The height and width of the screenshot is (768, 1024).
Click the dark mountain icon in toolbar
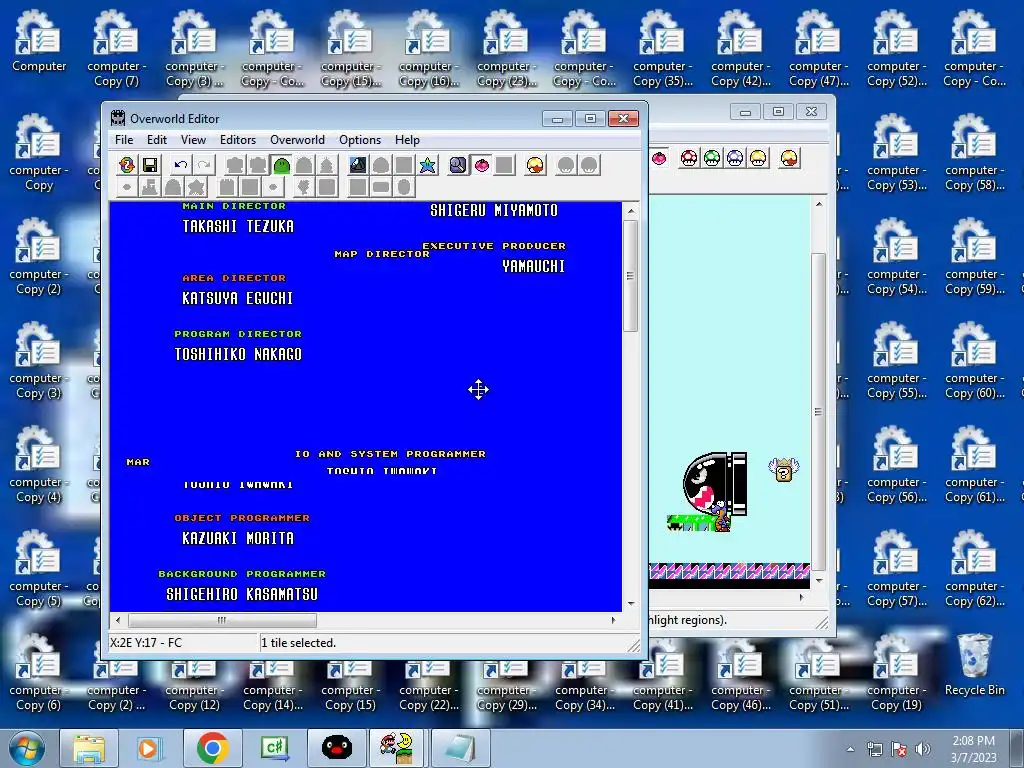[x=358, y=165]
